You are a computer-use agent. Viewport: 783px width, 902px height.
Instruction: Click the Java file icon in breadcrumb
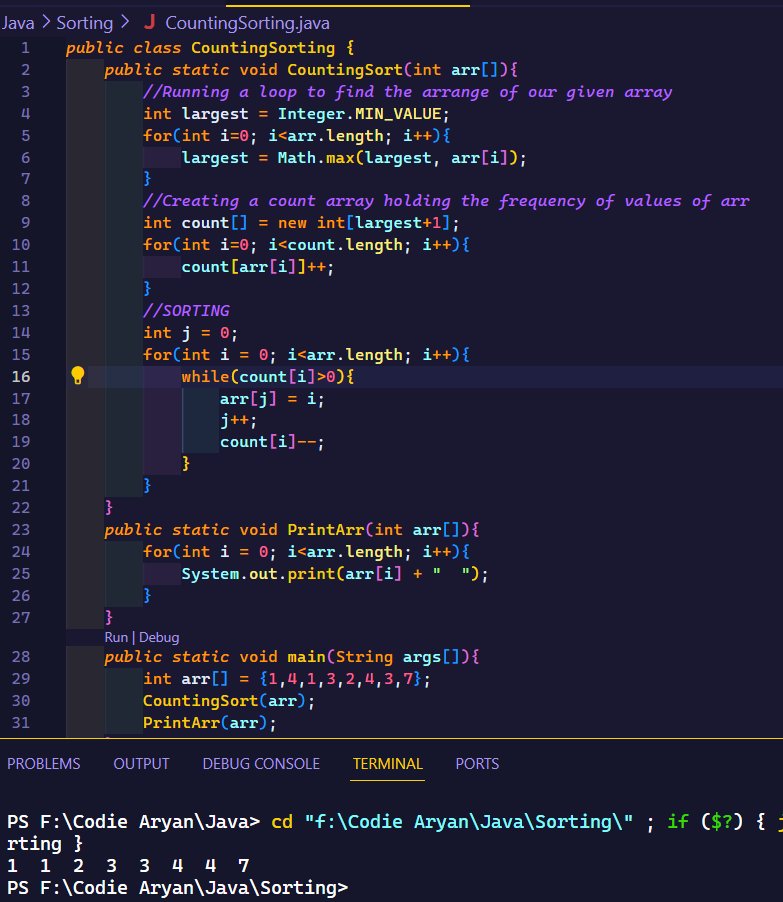(x=150, y=22)
